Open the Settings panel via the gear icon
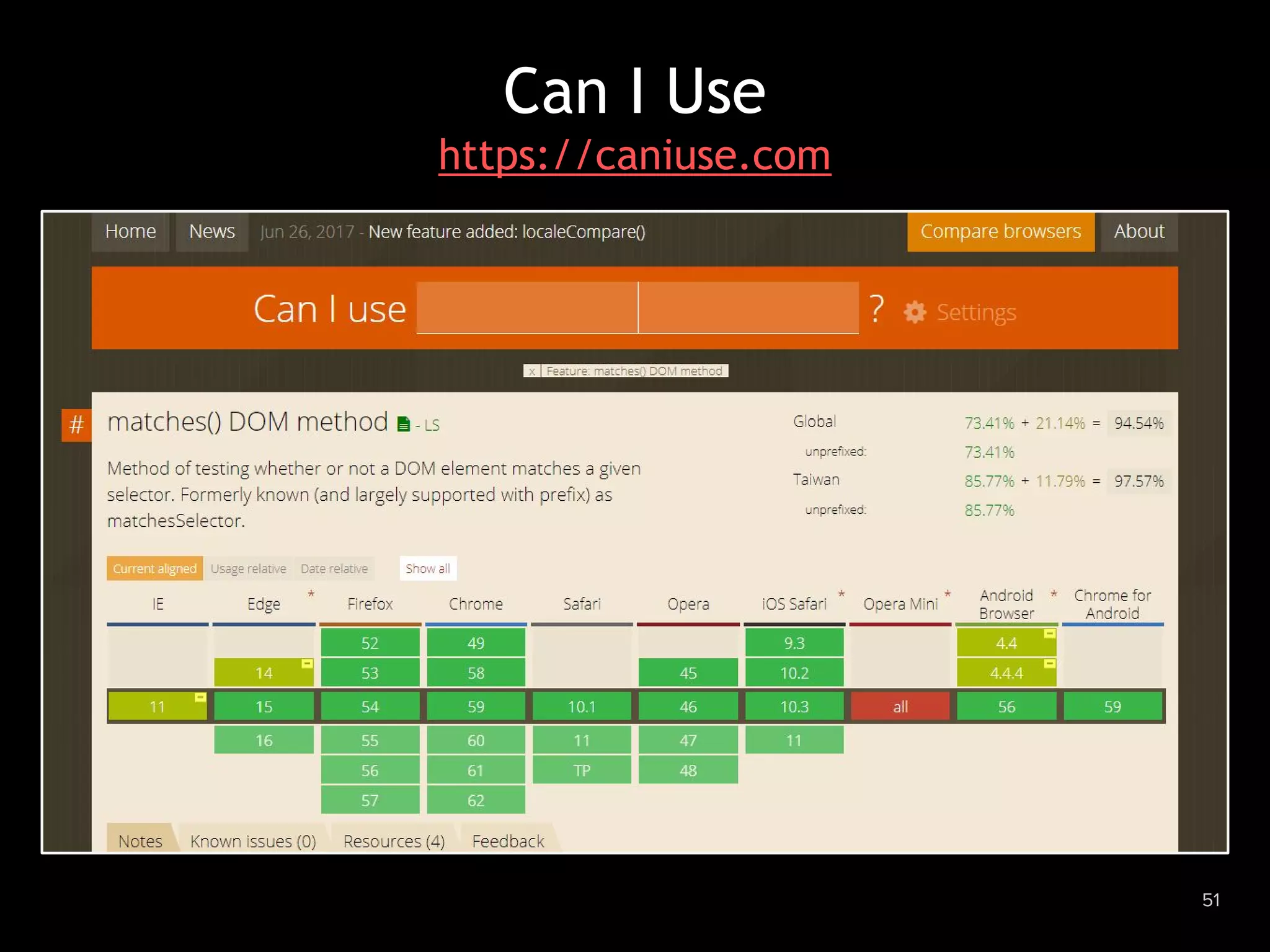Viewport: 1270px width, 952px height. [x=917, y=312]
